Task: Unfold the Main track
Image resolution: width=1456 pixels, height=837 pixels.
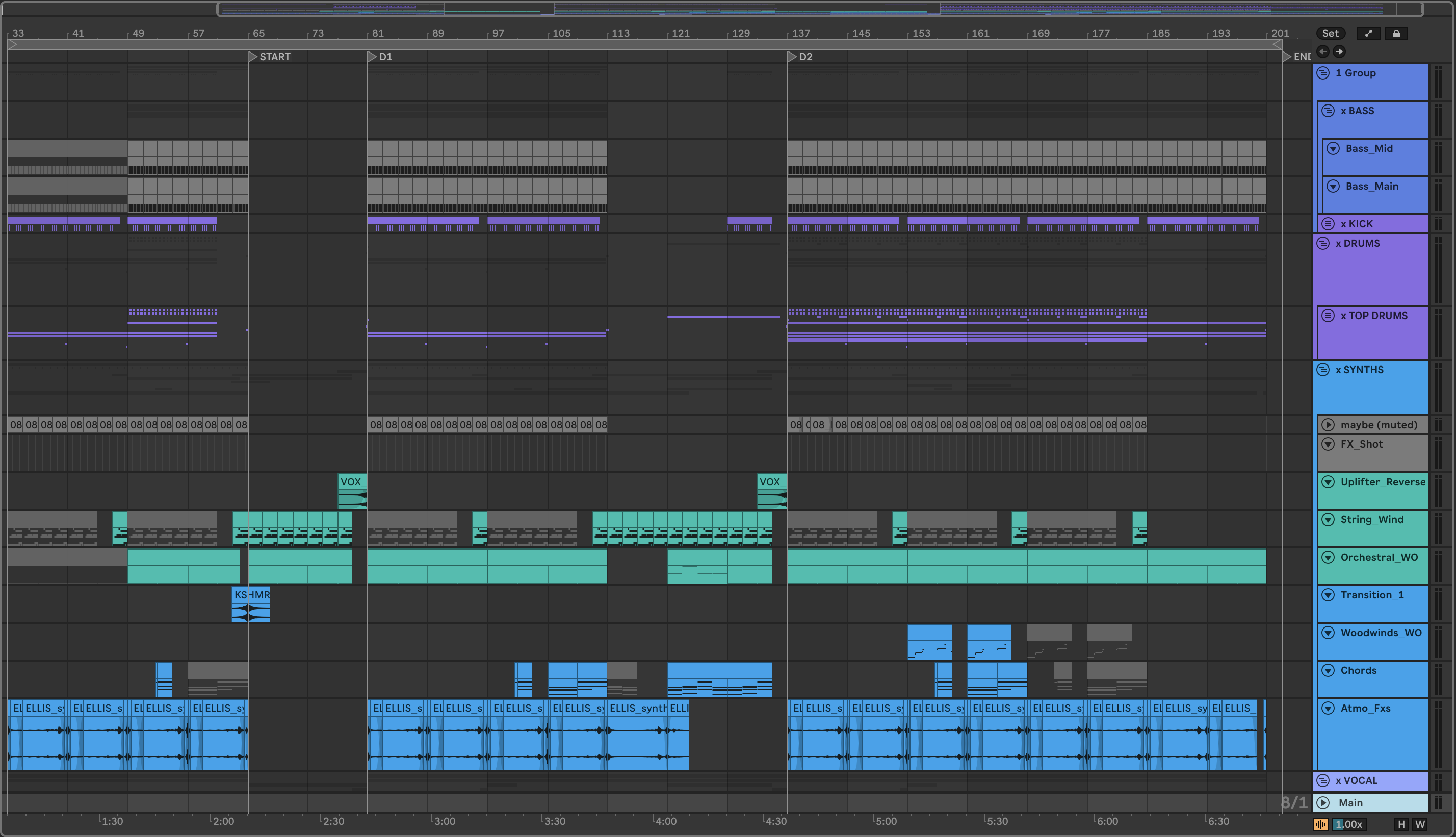Action: pyautogui.click(x=1322, y=802)
